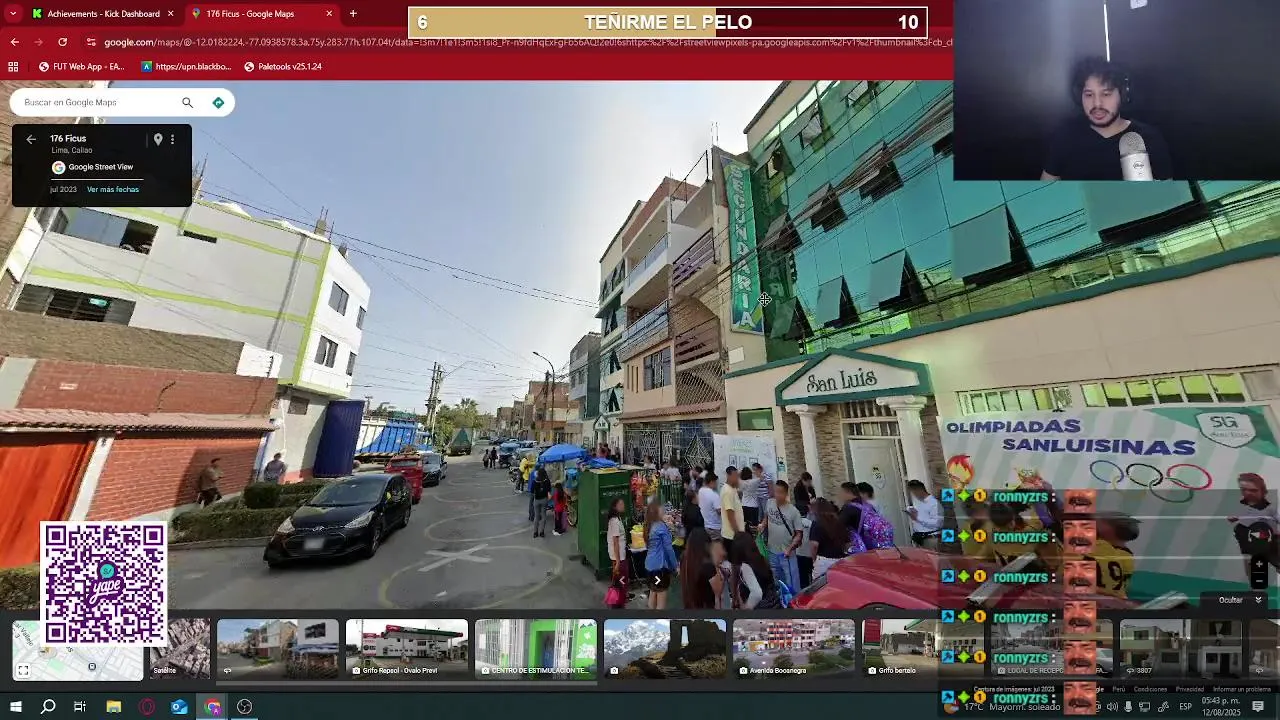This screenshot has height=720, width=1280.
Task: Go back using the arrow beside 176 Ficus
Action: 31,140
